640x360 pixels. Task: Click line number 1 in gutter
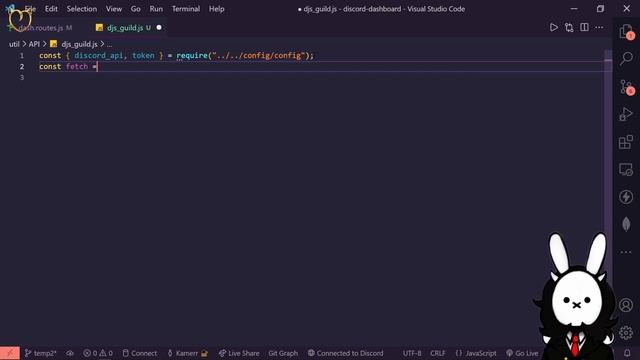(22, 56)
